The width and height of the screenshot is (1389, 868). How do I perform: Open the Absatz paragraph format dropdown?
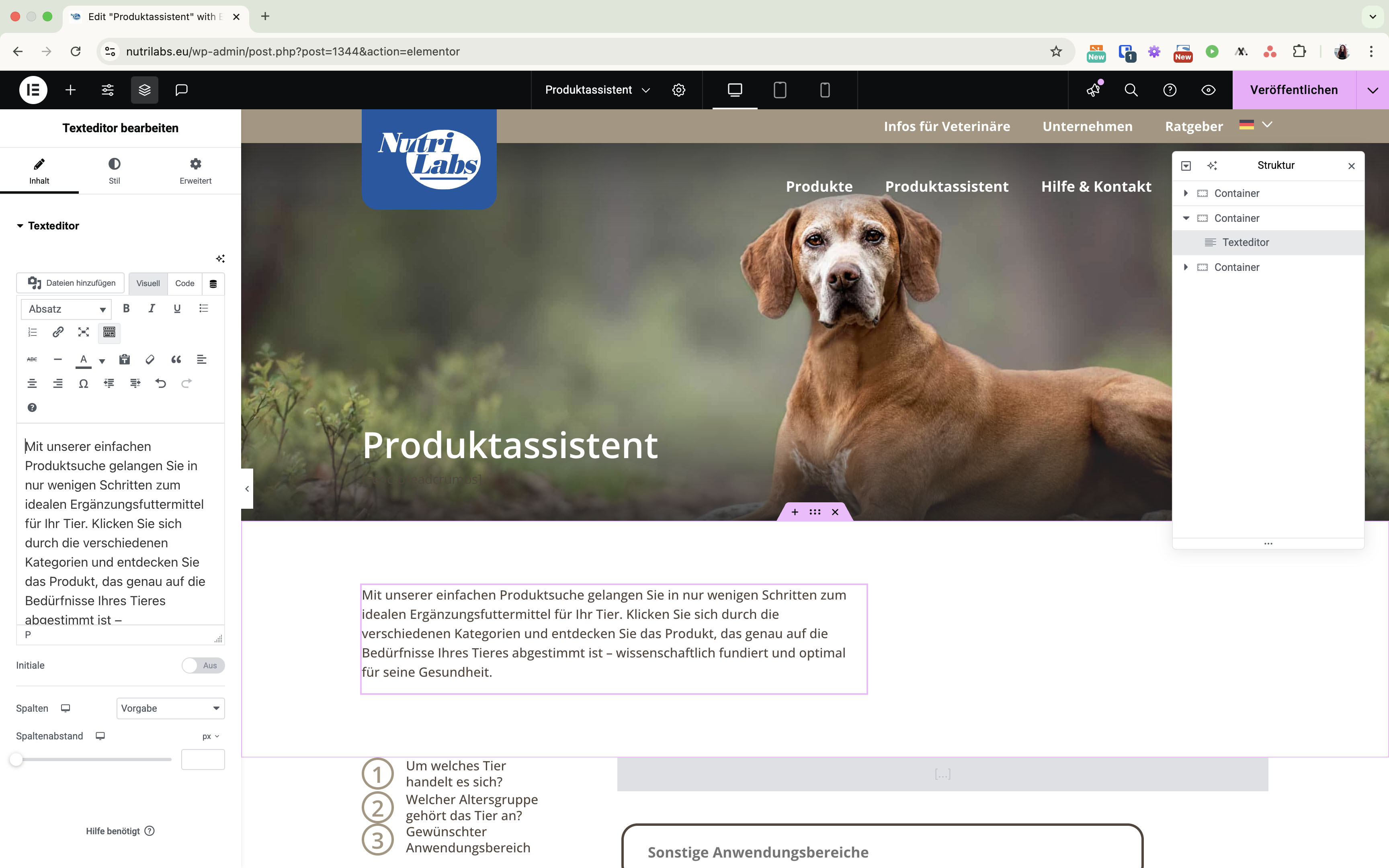click(x=66, y=309)
